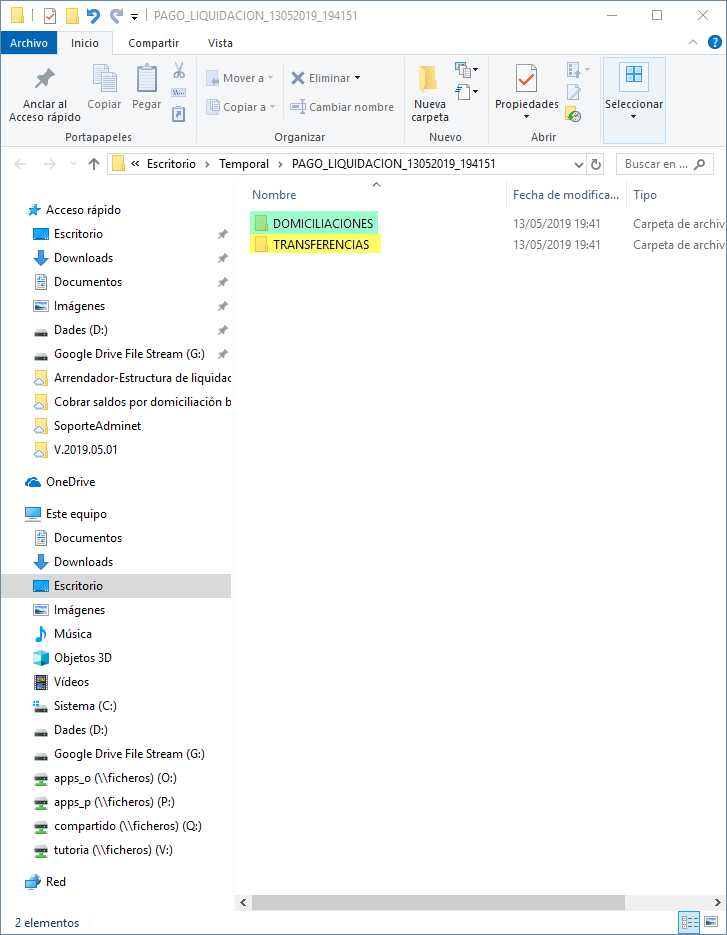Viewport: 727px width, 935px height.
Task: Switch to the Compartir ribbon tab
Action: 153,43
